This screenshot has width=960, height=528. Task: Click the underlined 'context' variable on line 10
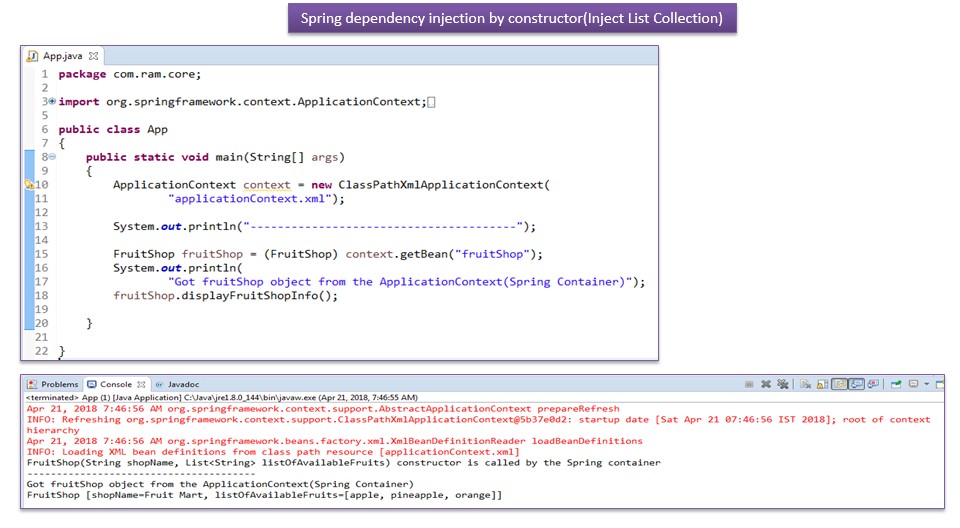coord(266,185)
